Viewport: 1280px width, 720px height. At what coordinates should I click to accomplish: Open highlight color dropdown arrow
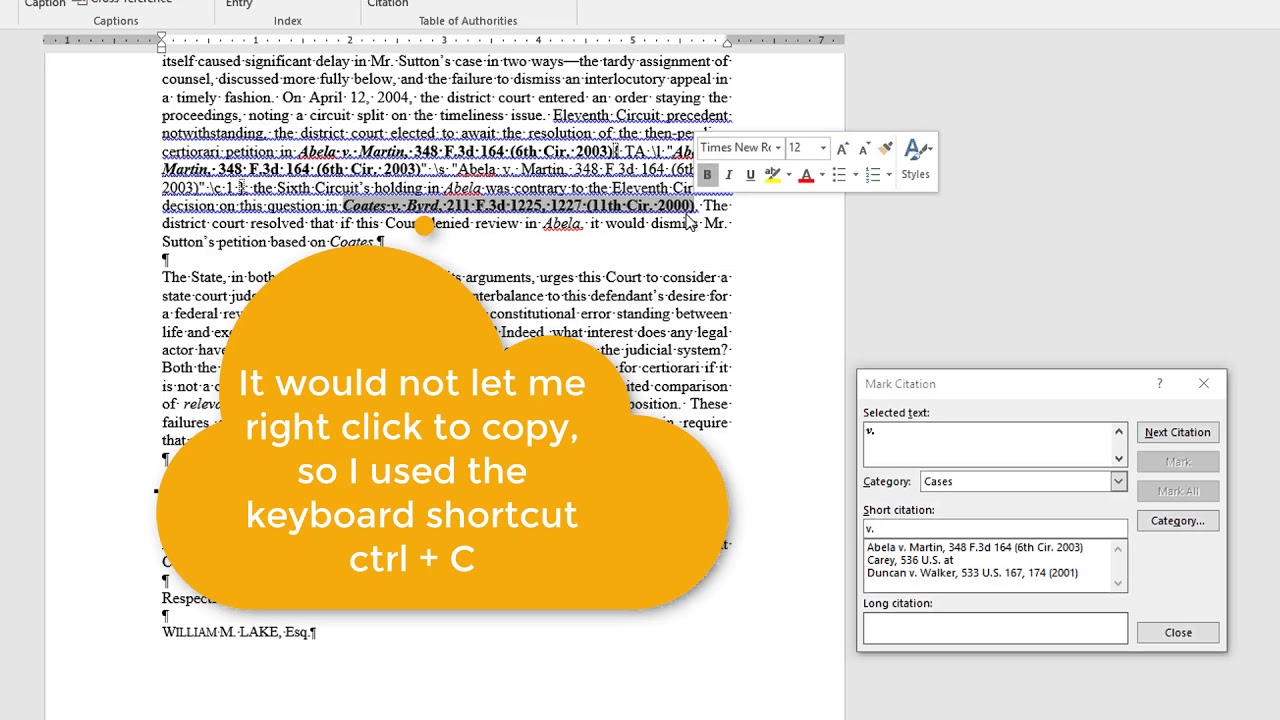pyautogui.click(x=788, y=175)
